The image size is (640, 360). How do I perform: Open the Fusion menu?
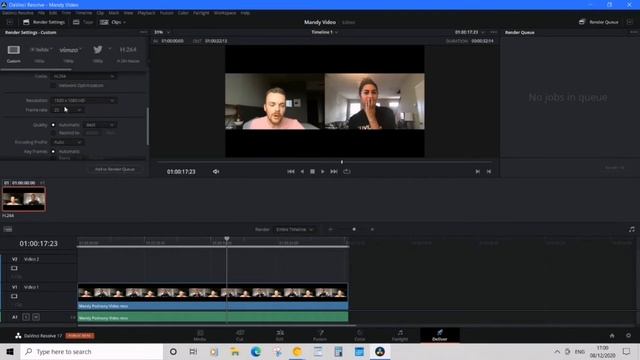coord(167,13)
